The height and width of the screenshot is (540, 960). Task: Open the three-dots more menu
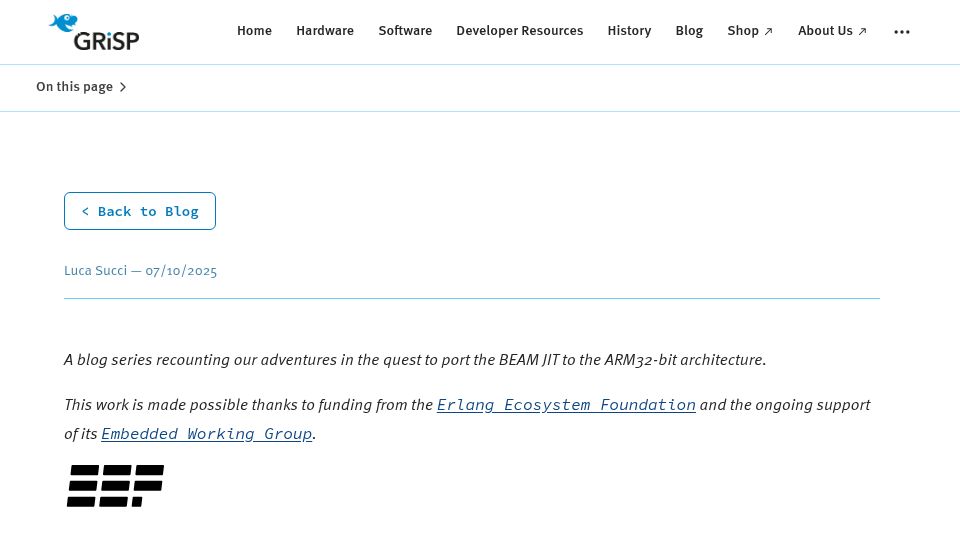click(901, 31)
